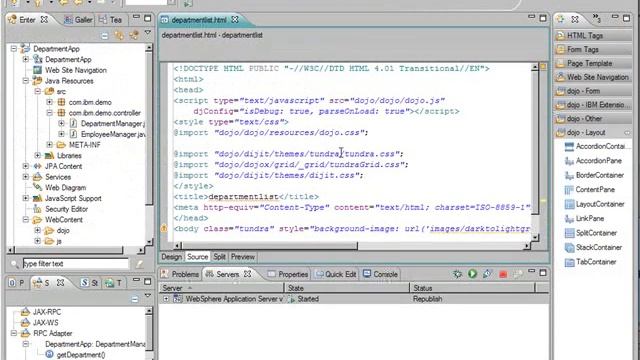Open DepartmentManager java file
Screen dimensions: 640x360
(107, 123)
